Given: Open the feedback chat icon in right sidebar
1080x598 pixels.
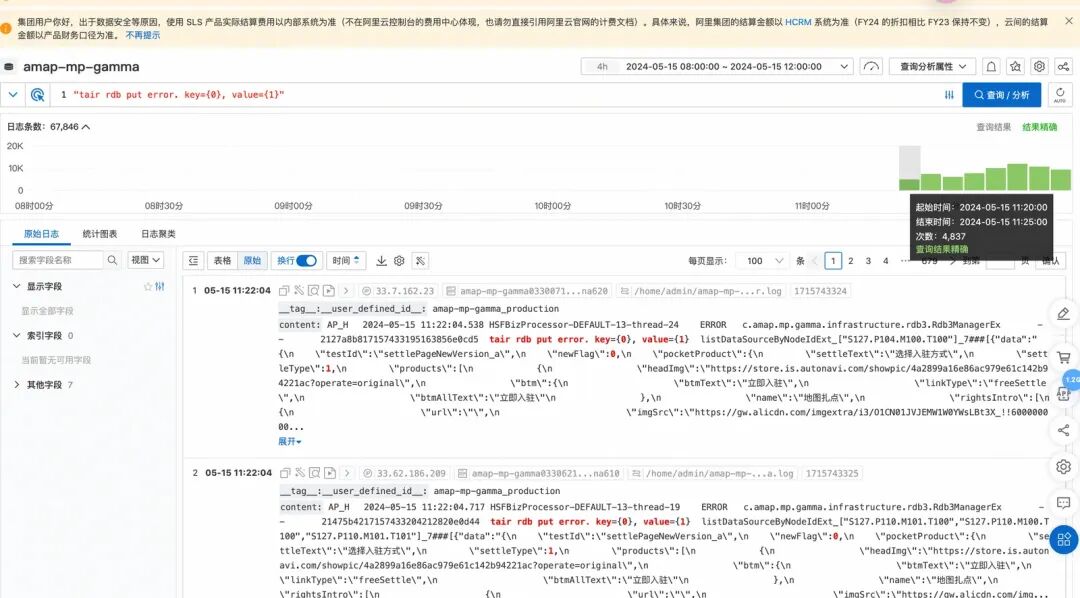Looking at the screenshot, I should 1063,503.
